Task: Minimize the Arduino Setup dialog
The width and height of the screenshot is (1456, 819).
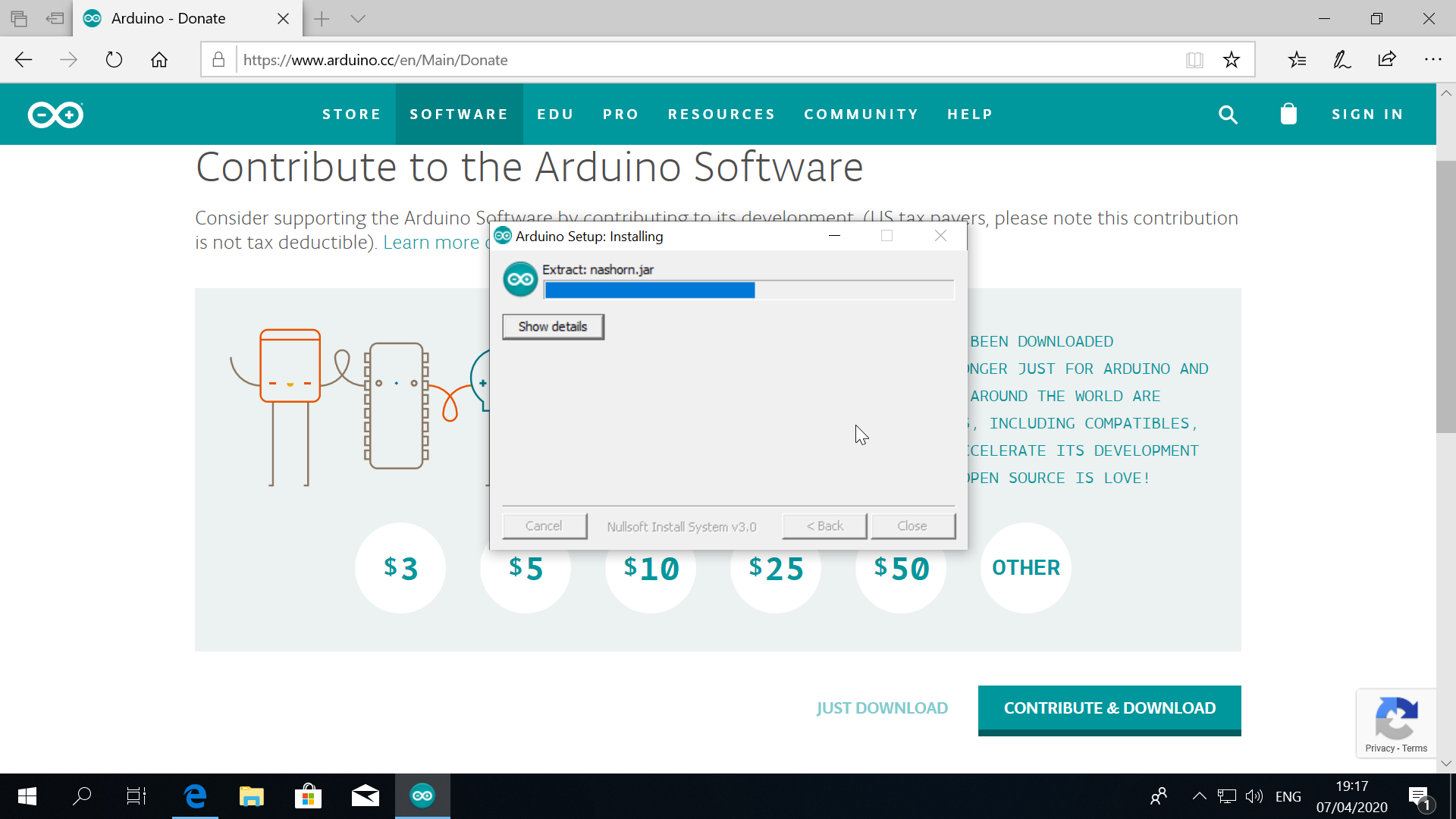Action: point(835,236)
